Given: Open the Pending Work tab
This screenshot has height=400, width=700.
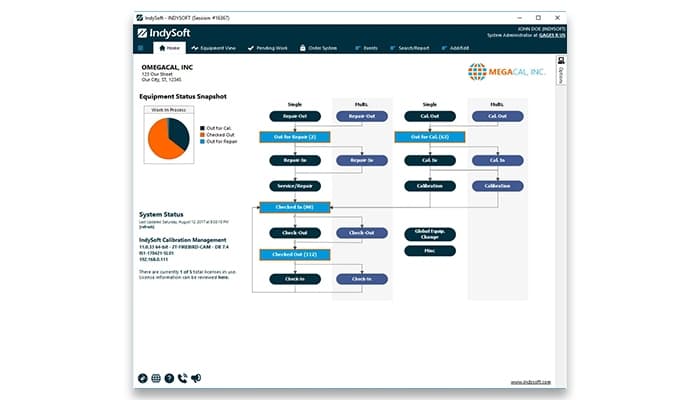Looking at the screenshot, I should (270, 47).
